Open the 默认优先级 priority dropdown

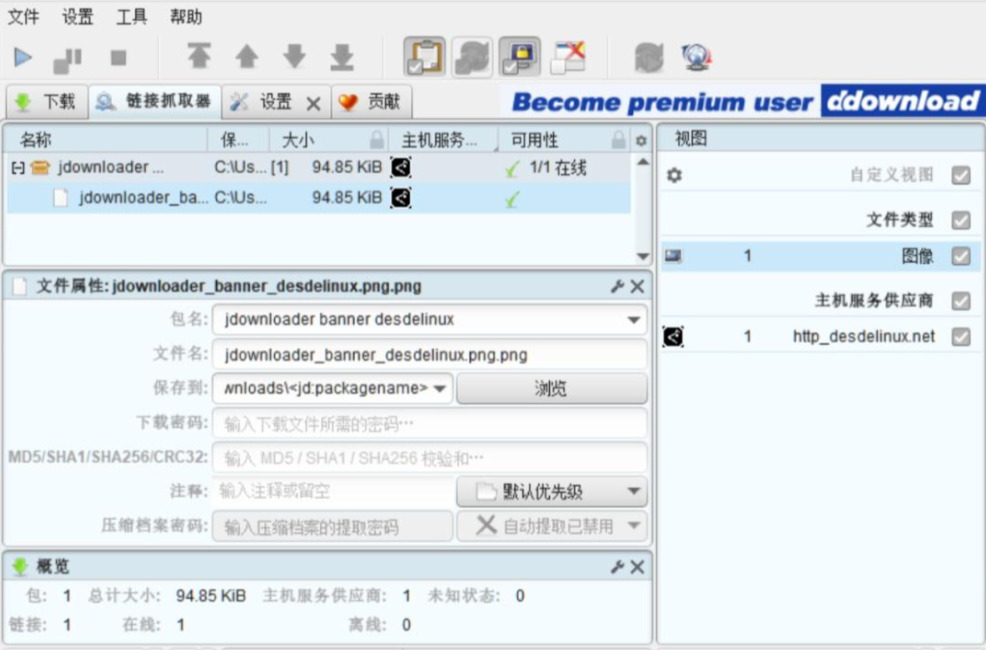click(x=551, y=492)
